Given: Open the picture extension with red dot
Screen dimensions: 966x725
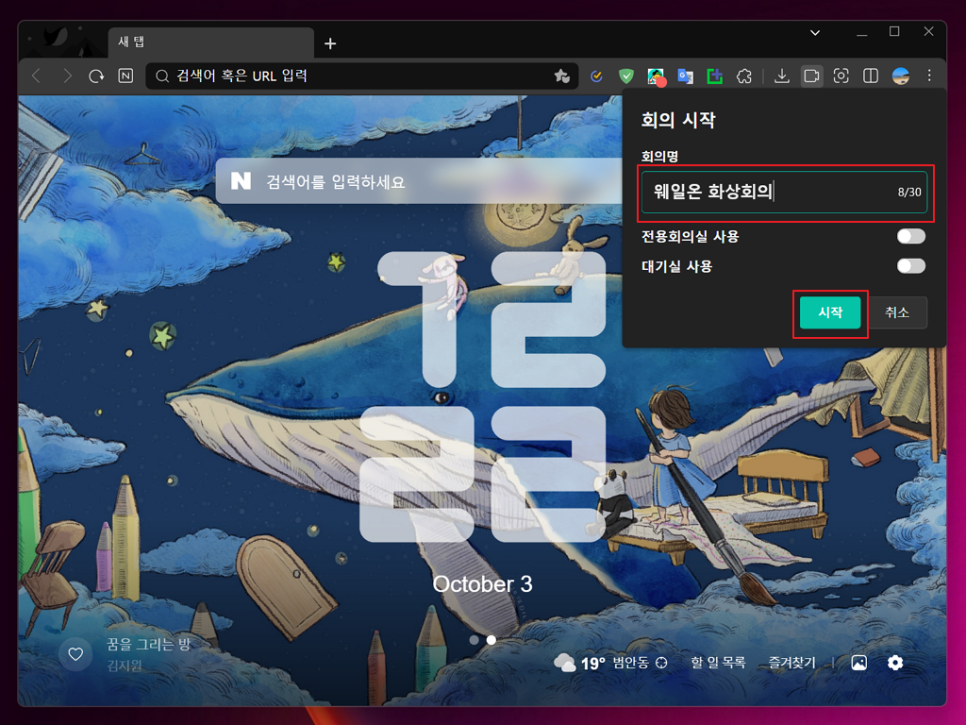Looking at the screenshot, I should pyautogui.click(x=656, y=77).
